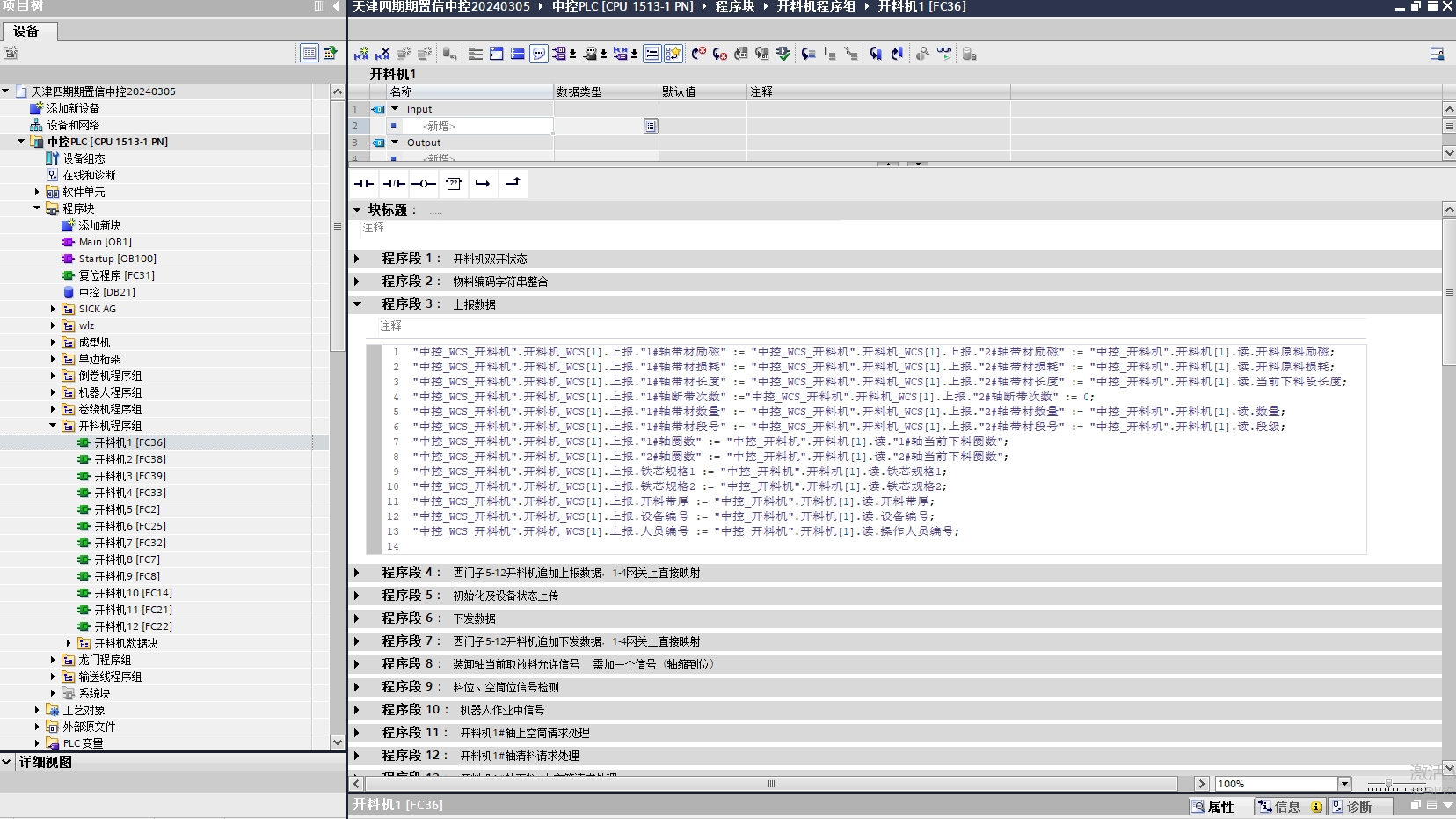The height and width of the screenshot is (819, 1456).
Task: Click the 程序块 breadcrumb item
Action: 735,6
